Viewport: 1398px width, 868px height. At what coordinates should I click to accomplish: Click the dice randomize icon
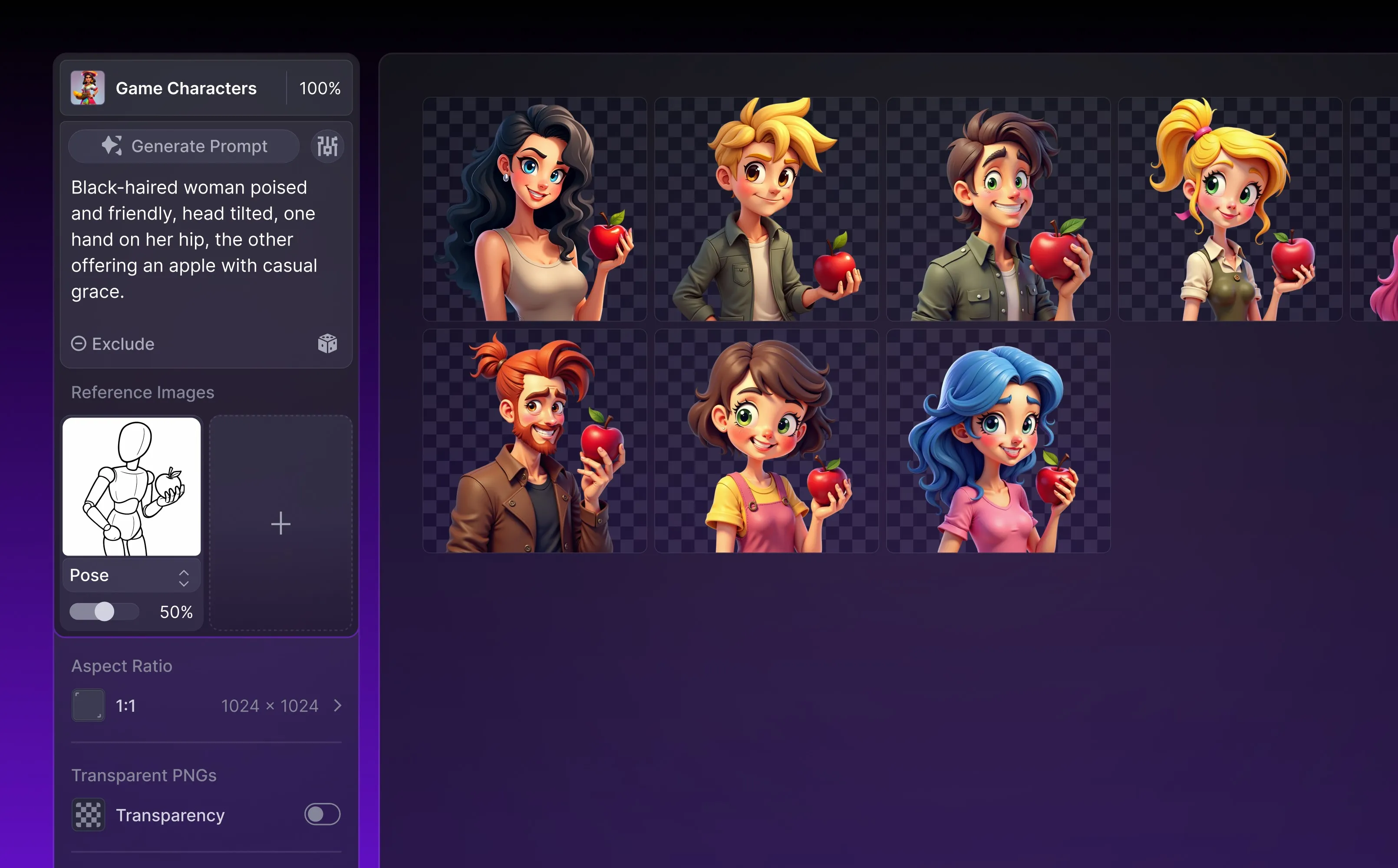click(327, 343)
